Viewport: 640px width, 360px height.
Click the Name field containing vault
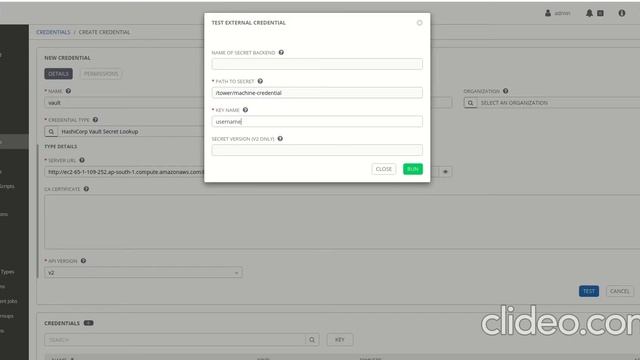pos(124,103)
